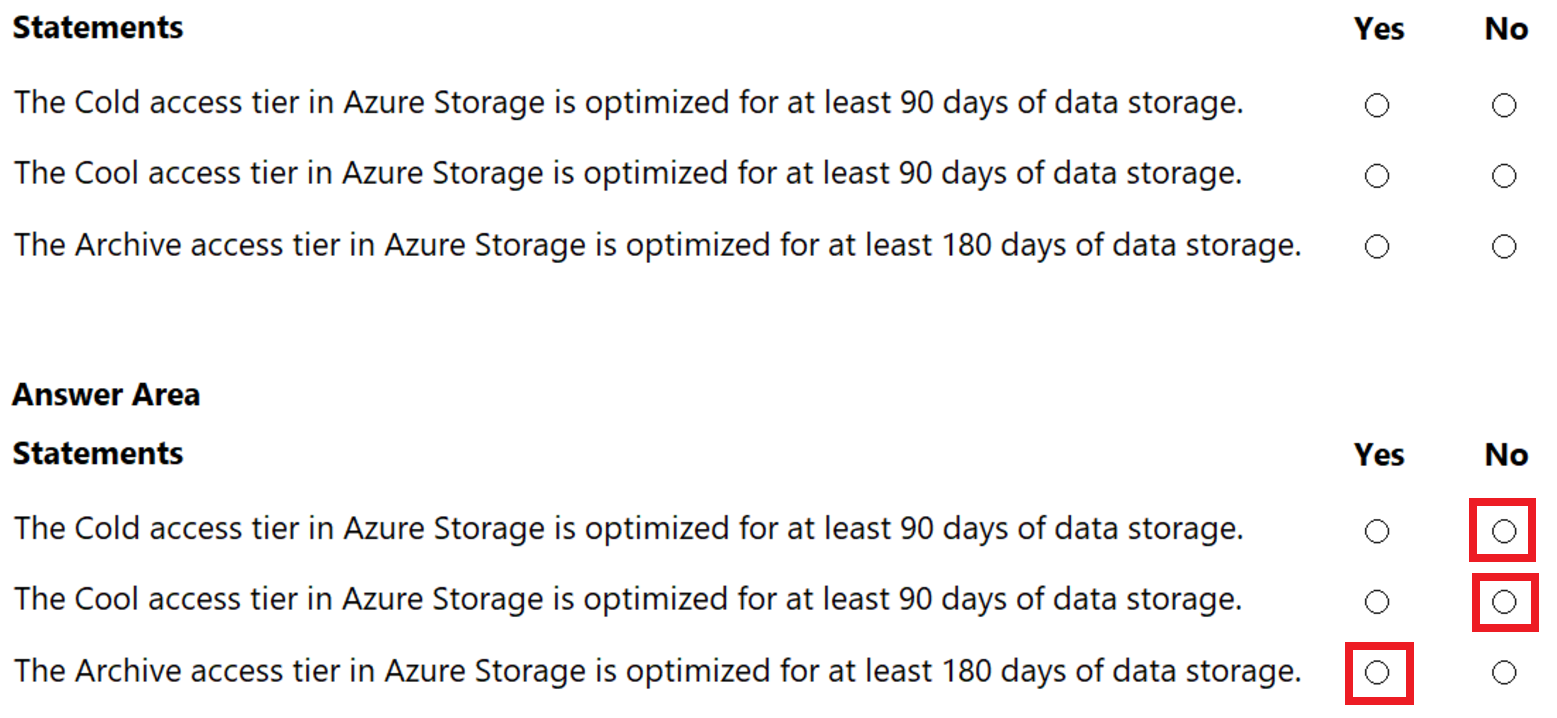Click the top Statements heading
The width and height of the screenshot is (1557, 718).
97,28
